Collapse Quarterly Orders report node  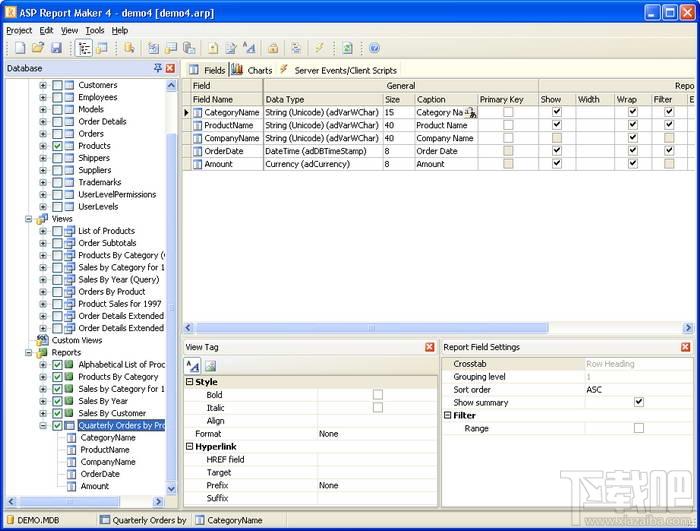(x=43, y=426)
